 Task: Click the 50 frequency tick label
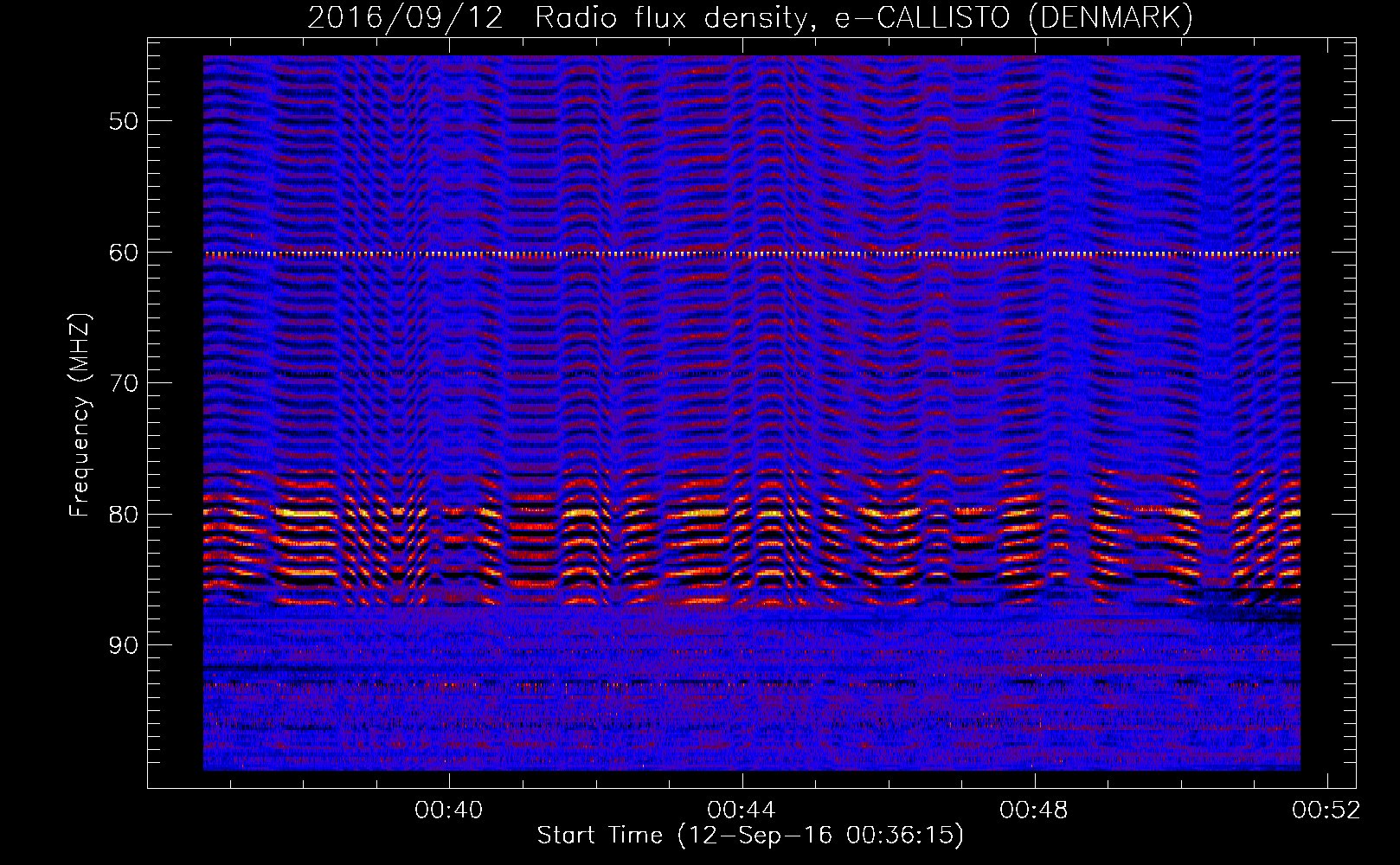tap(123, 121)
